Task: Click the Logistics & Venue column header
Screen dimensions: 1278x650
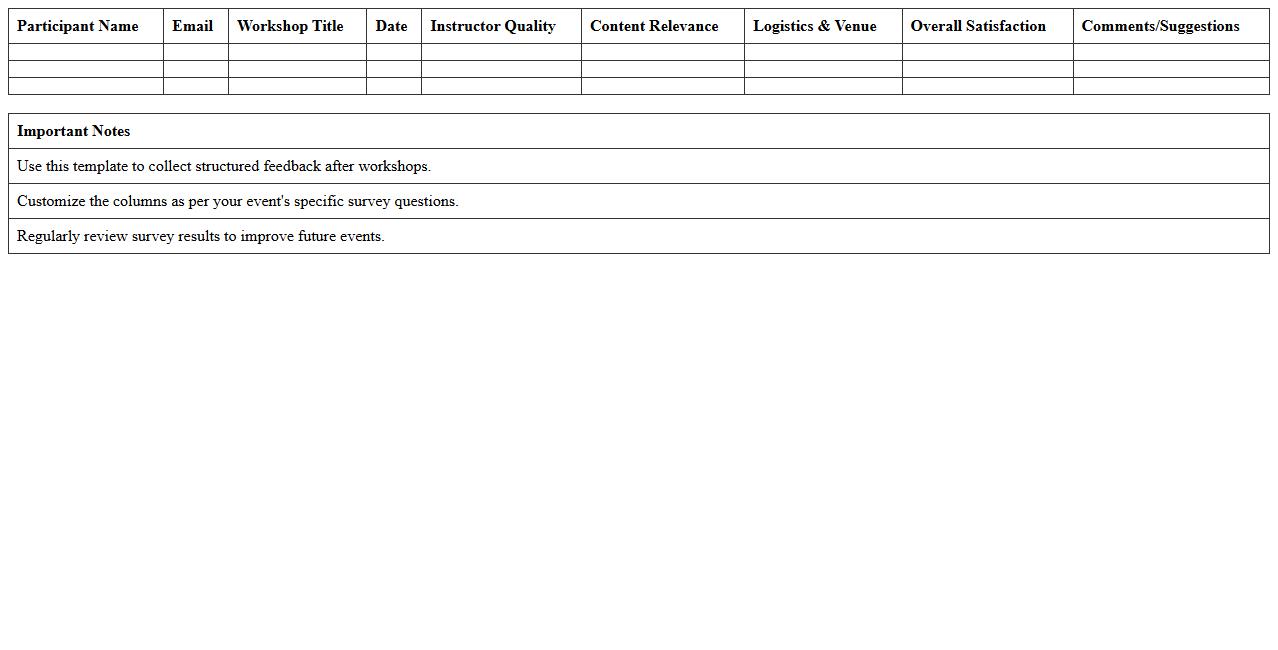Action: pos(815,26)
